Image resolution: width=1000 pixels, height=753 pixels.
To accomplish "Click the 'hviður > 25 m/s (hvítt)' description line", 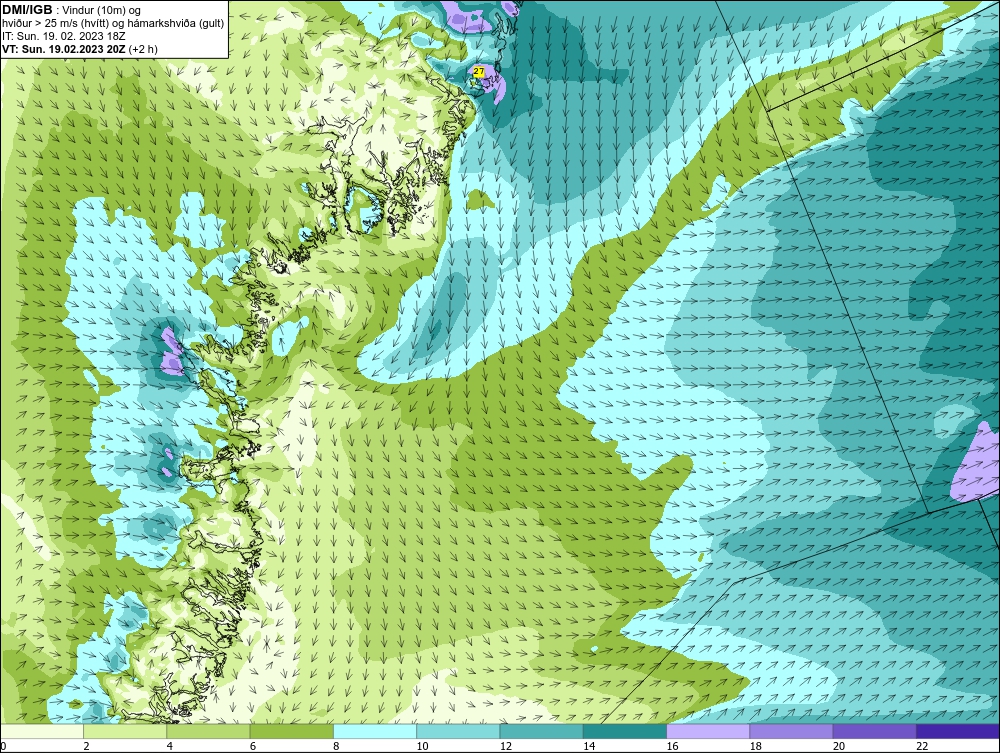I will tap(114, 23).
